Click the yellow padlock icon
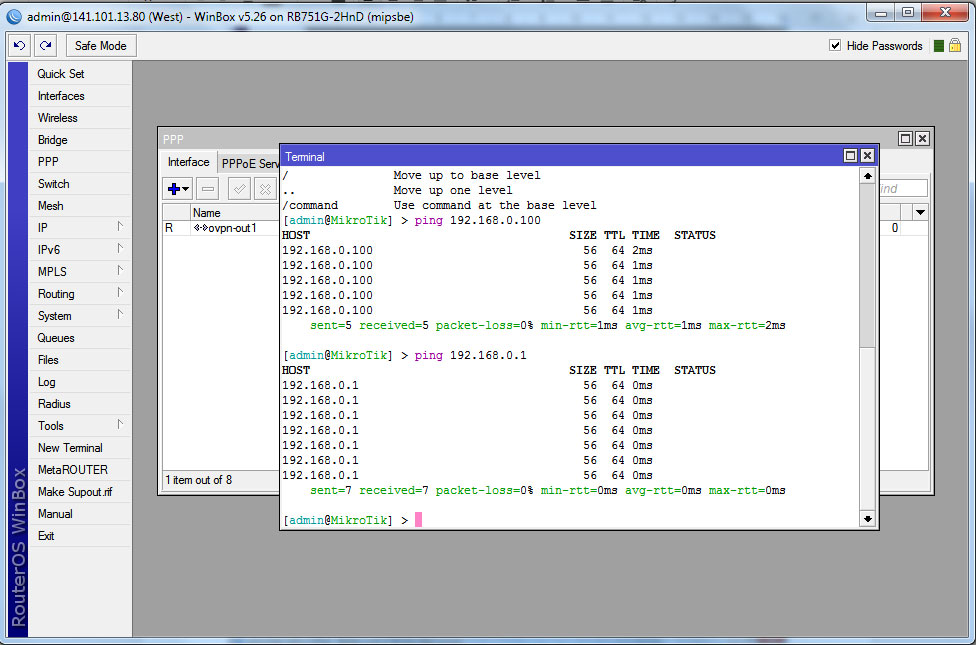Screen dimensions: 976x645 955,46
